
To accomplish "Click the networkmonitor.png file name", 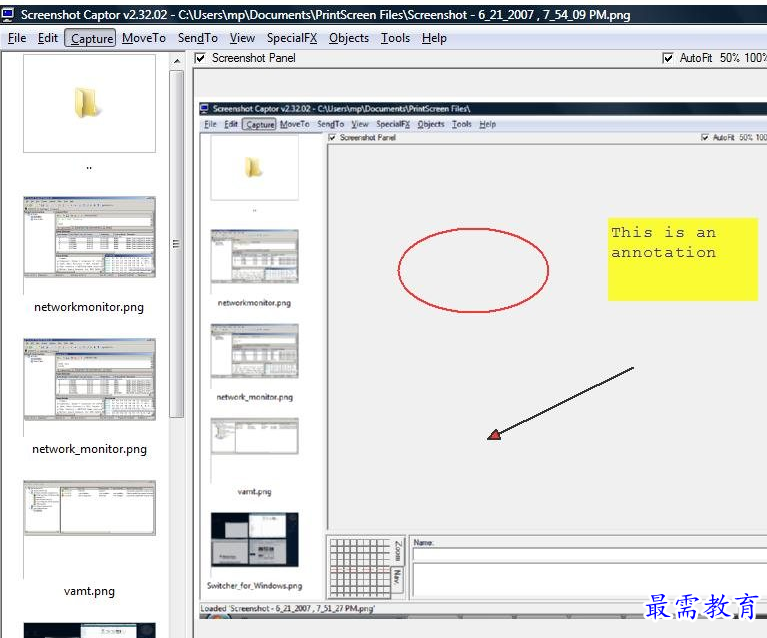I will pyautogui.click(x=89, y=307).
